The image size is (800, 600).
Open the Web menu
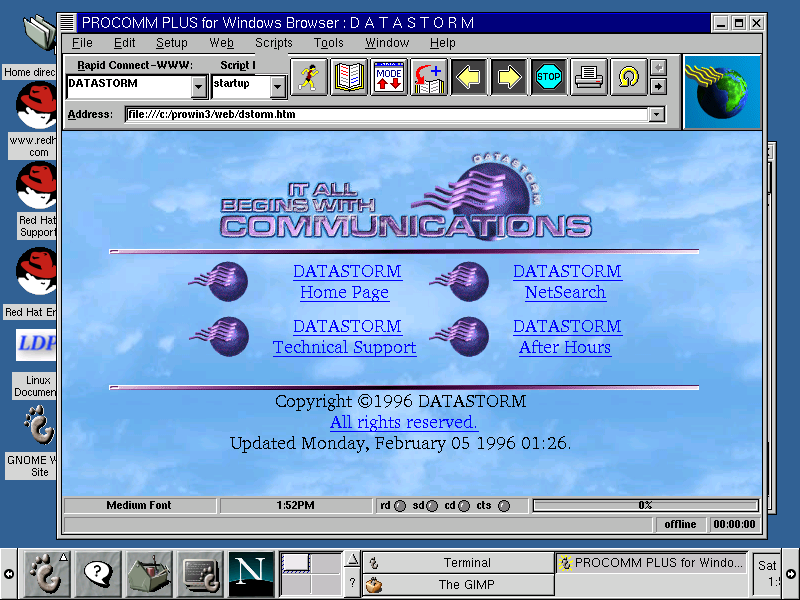[221, 43]
